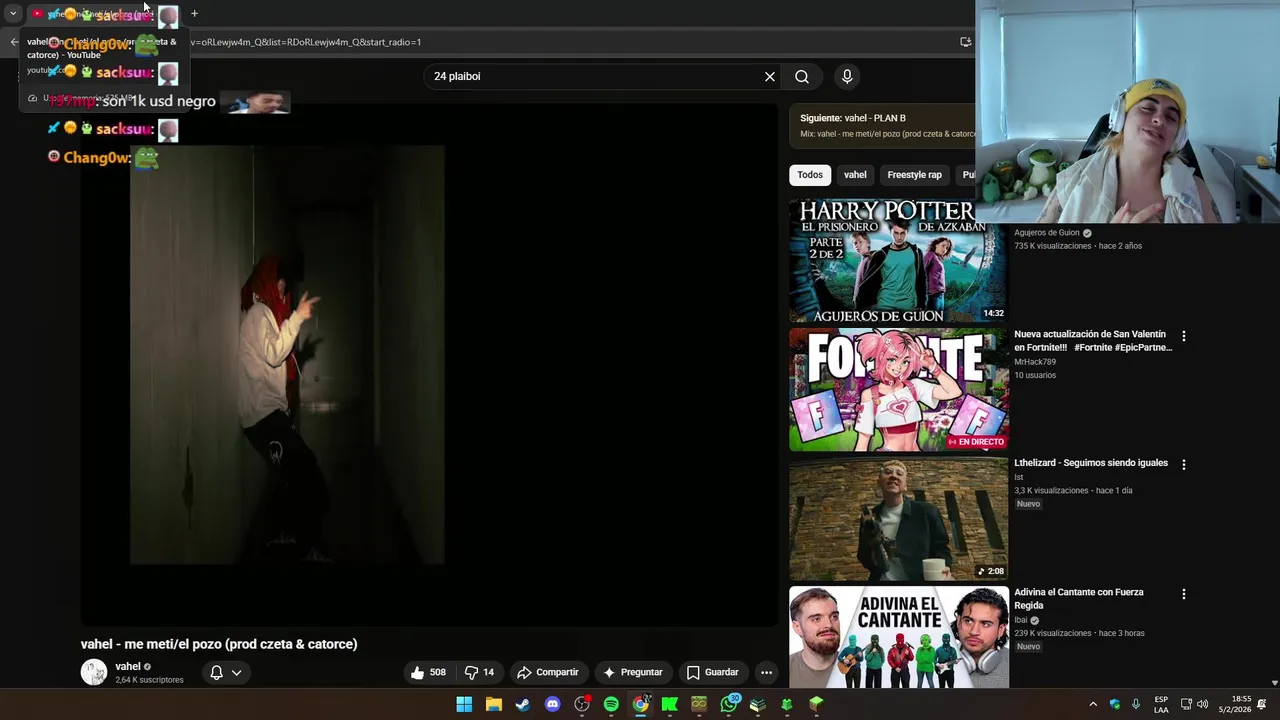This screenshot has height=720, width=1280.
Task: Start voice search with the microphone icon
Action: tap(847, 76)
